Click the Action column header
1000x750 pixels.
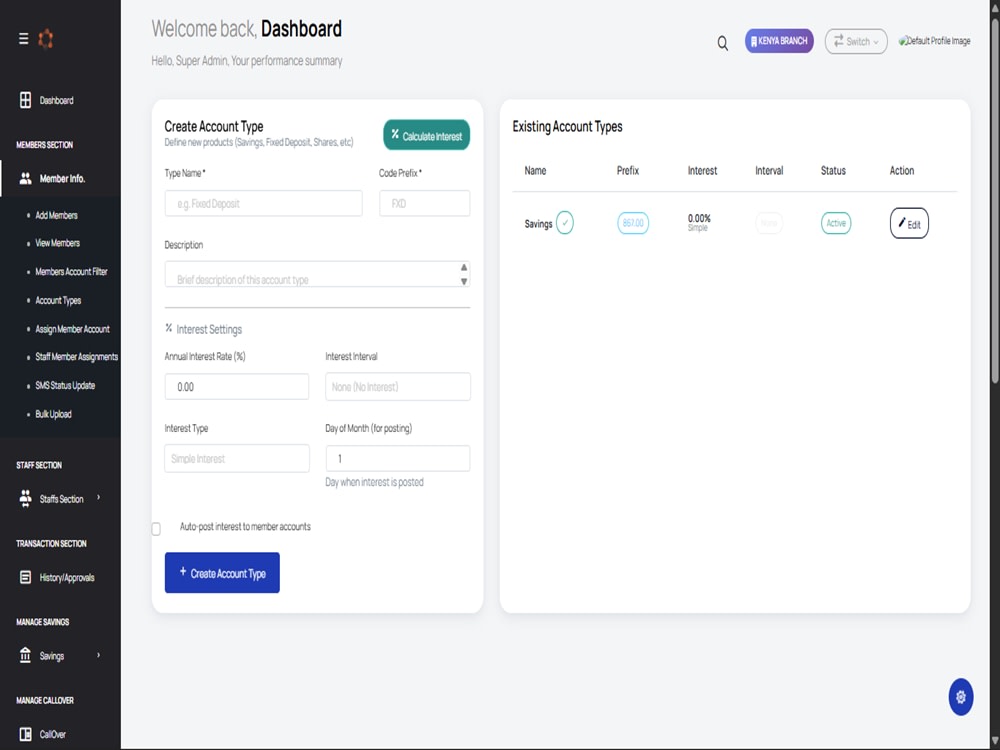(902, 170)
